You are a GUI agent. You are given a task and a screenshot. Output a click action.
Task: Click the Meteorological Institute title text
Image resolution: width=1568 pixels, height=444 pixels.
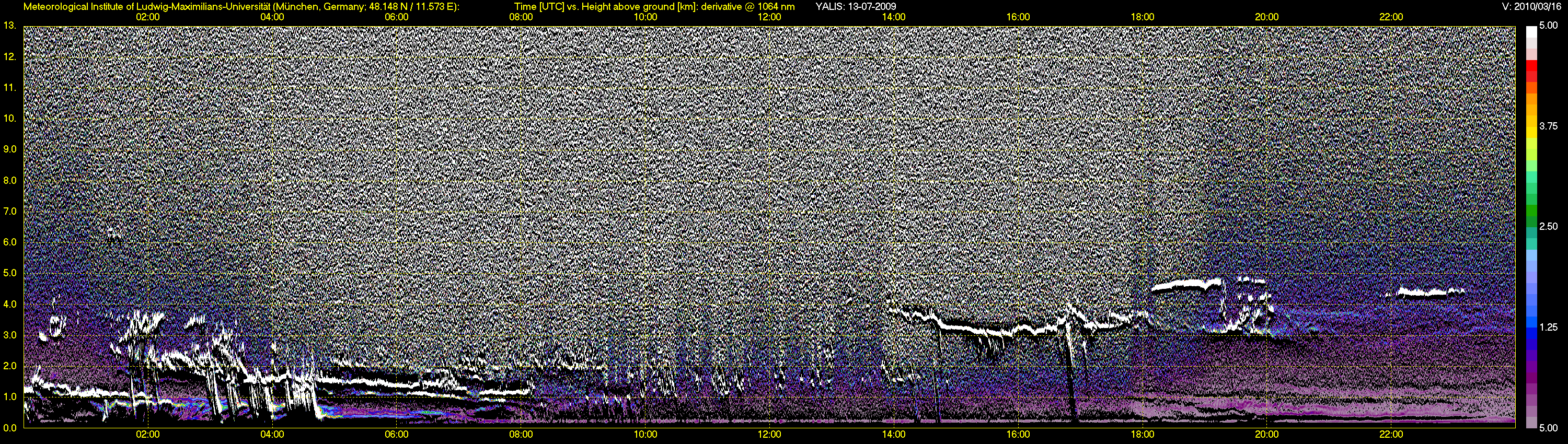[x=241, y=7]
